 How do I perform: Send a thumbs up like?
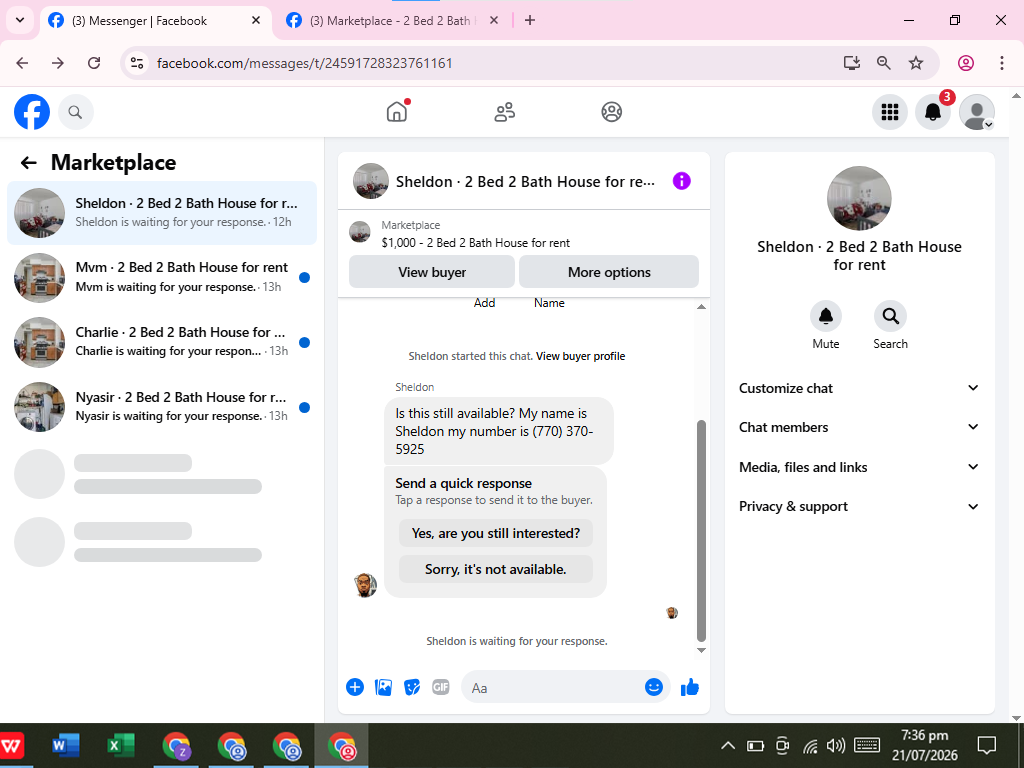[690, 687]
